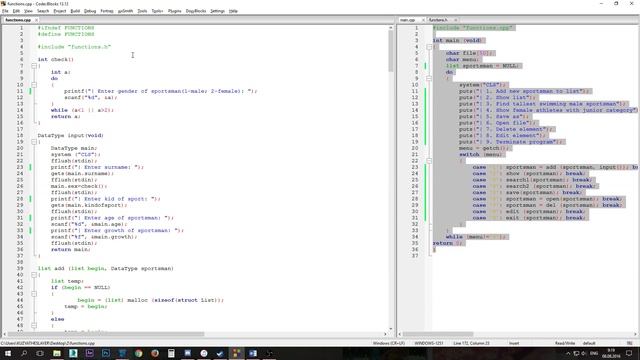Click 'DataType input(void)' text in functions.cpp
Screen dimensions: 640x360
(x=71, y=136)
